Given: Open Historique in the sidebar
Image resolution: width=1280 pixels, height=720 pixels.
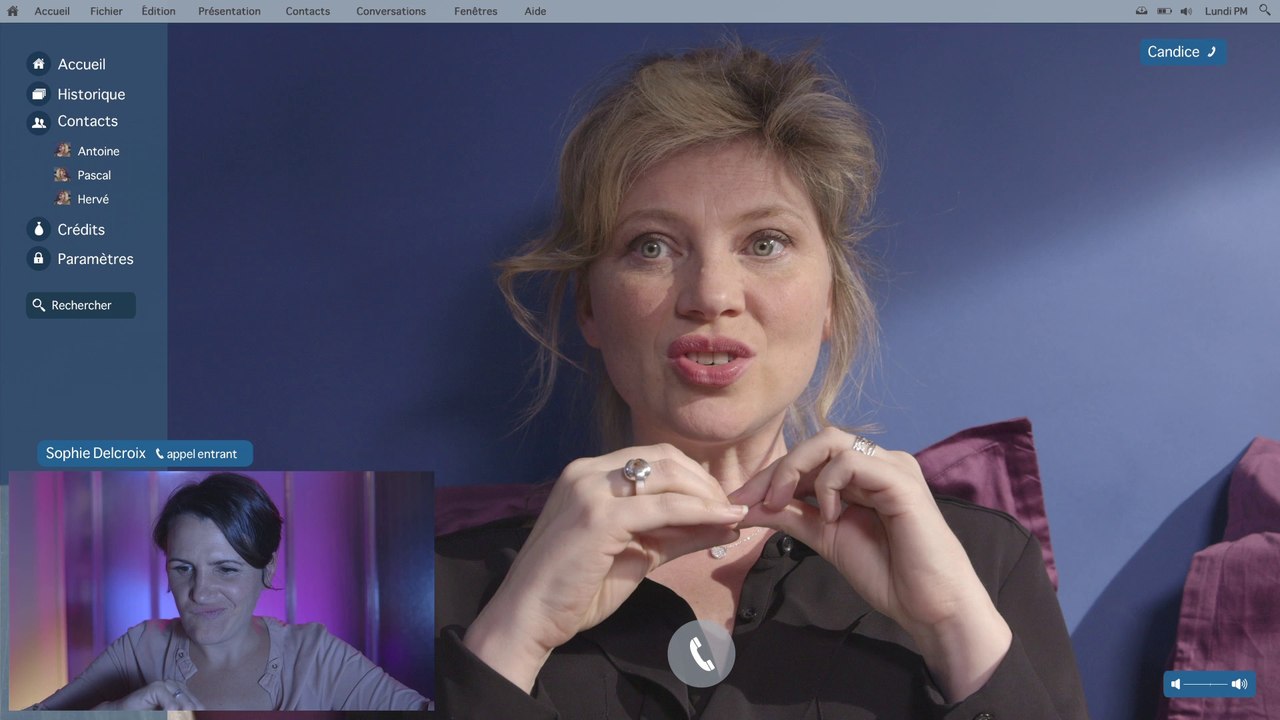Looking at the screenshot, I should 77,94.
